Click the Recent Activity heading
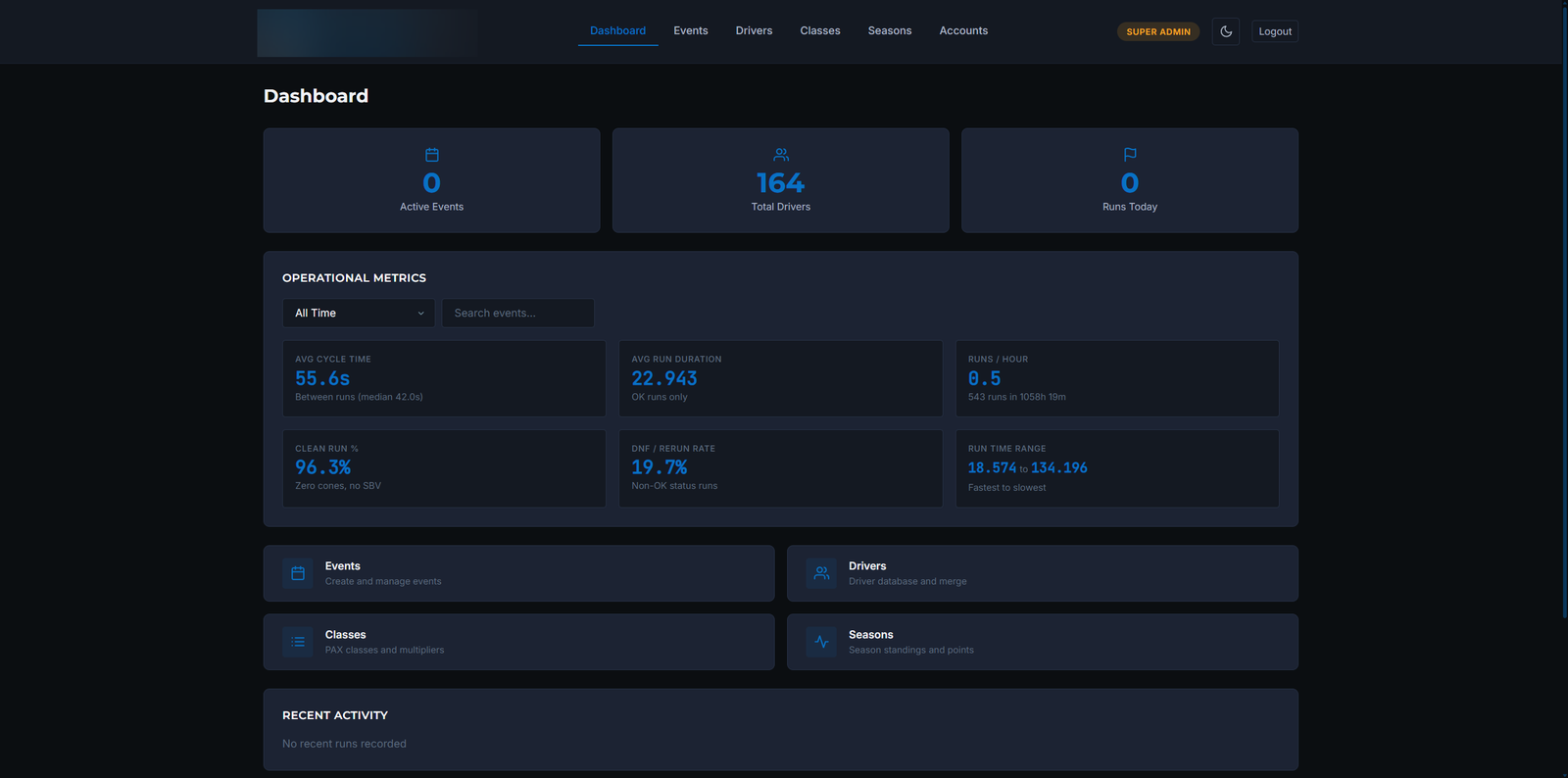Screen dimensions: 1568x778 coord(335,715)
